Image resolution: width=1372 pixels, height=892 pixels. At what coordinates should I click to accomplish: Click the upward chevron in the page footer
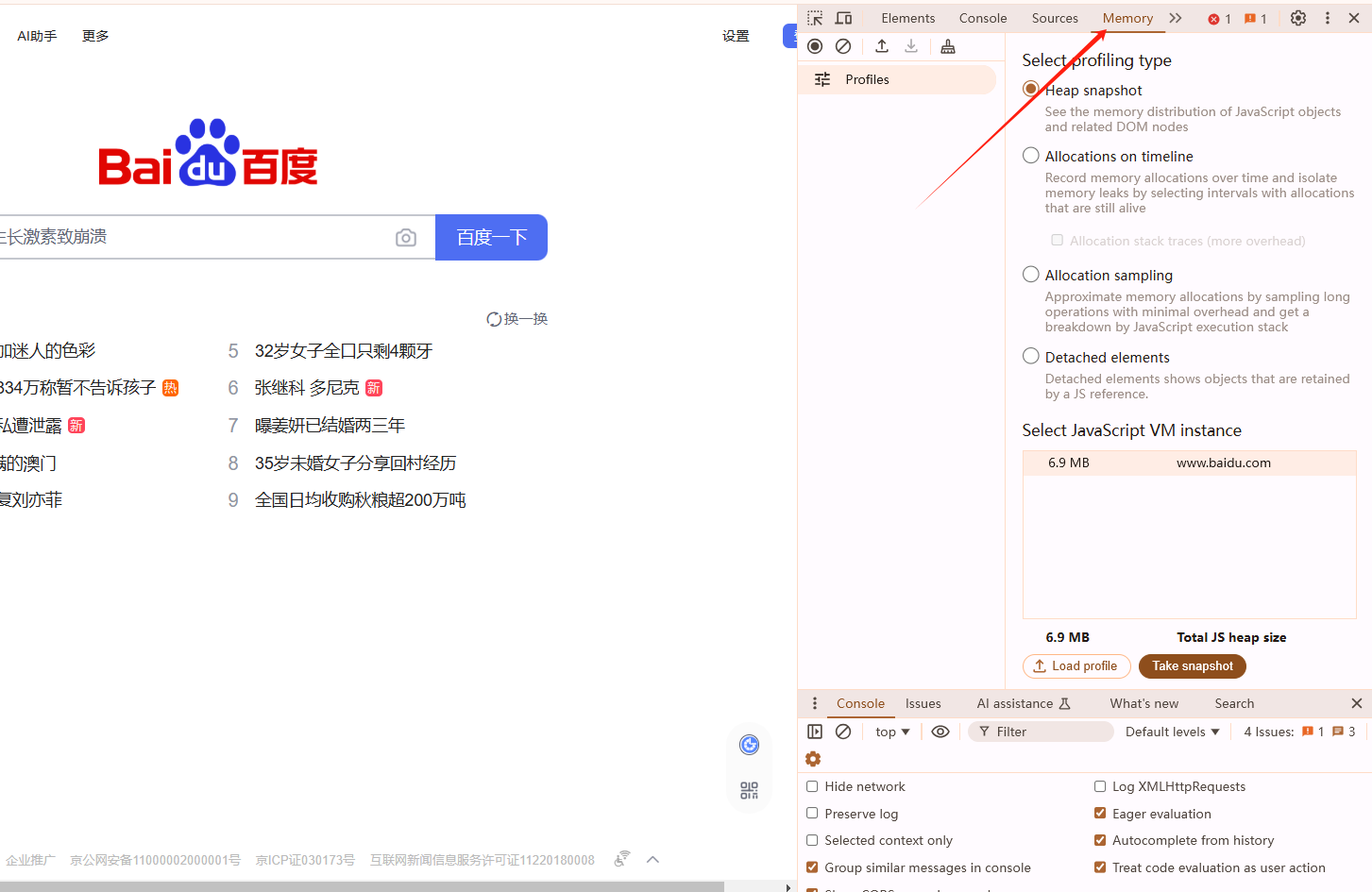point(652,859)
